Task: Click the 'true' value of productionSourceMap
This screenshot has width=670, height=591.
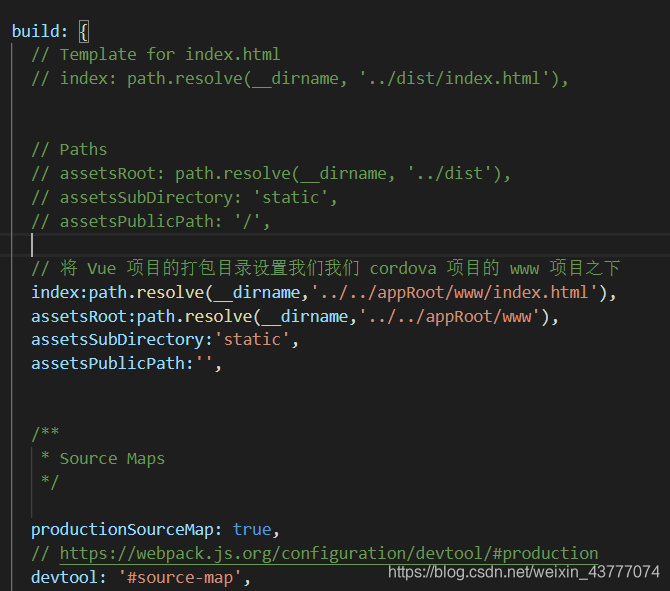Action: 252,530
